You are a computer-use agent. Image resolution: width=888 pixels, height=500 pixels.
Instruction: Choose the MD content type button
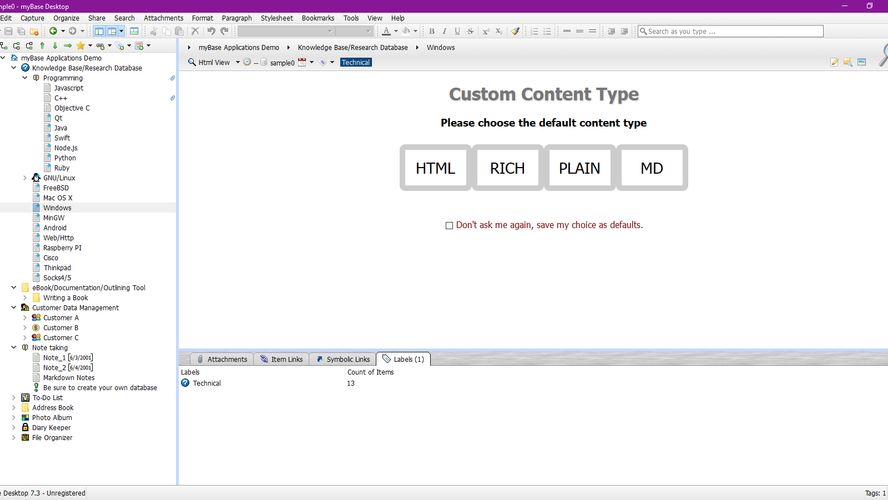651,168
